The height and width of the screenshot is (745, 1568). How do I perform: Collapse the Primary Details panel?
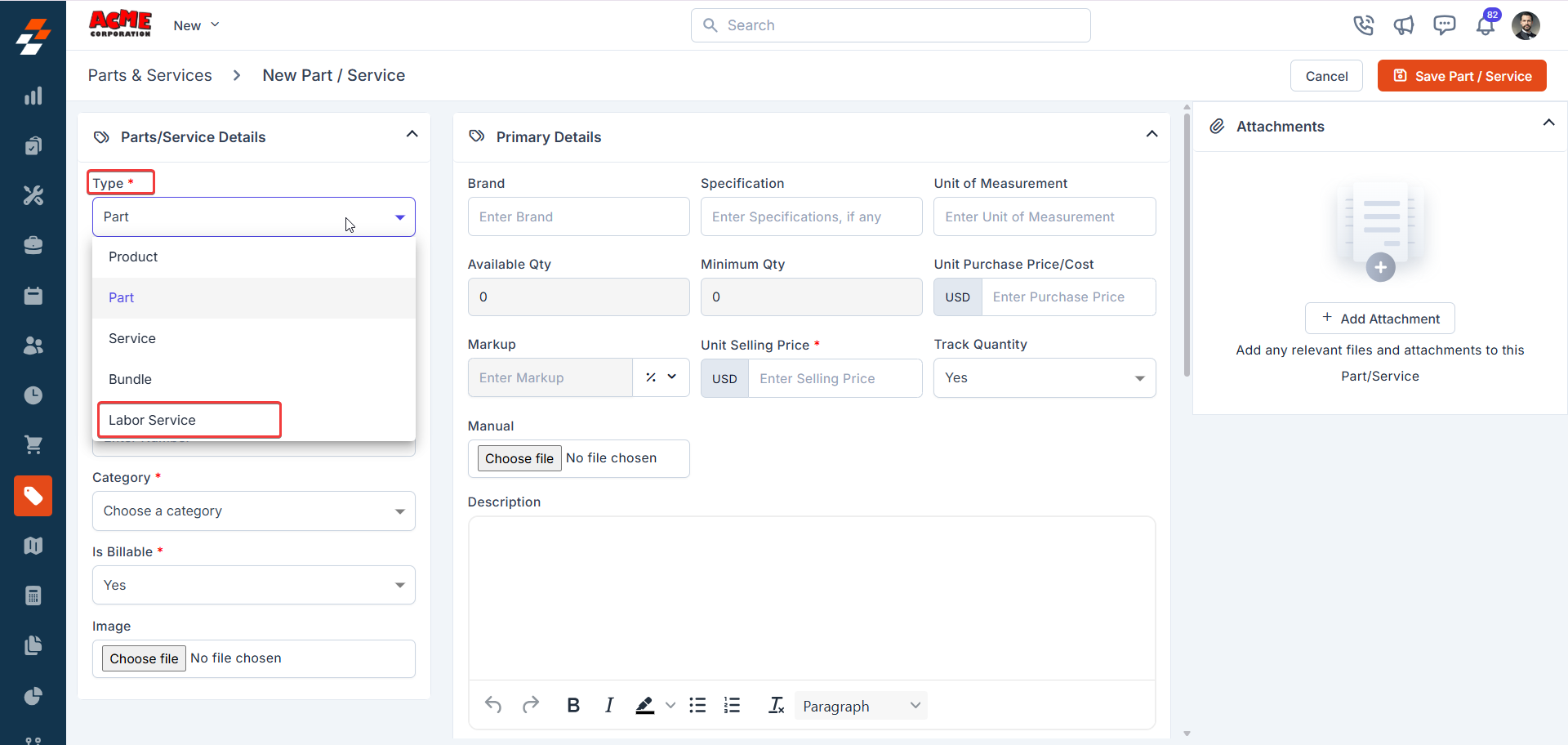coord(1152,134)
